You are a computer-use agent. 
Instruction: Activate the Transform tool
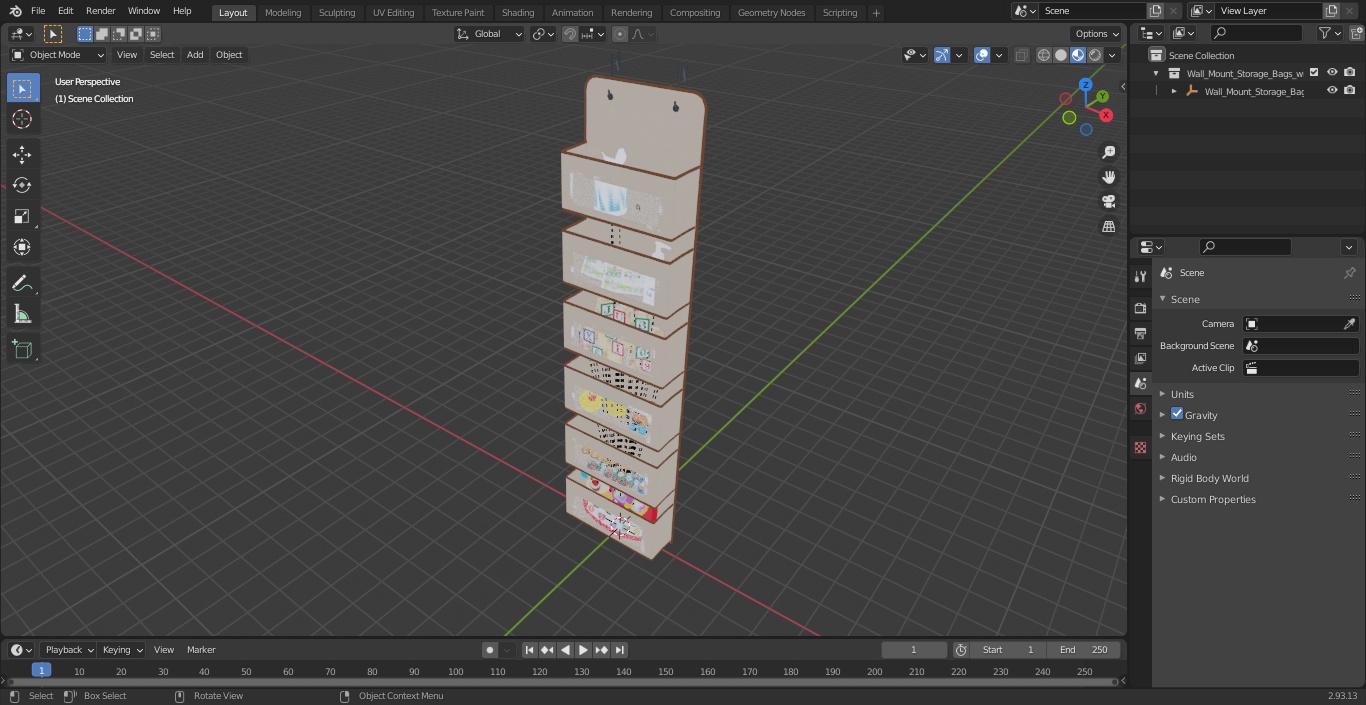point(22,247)
